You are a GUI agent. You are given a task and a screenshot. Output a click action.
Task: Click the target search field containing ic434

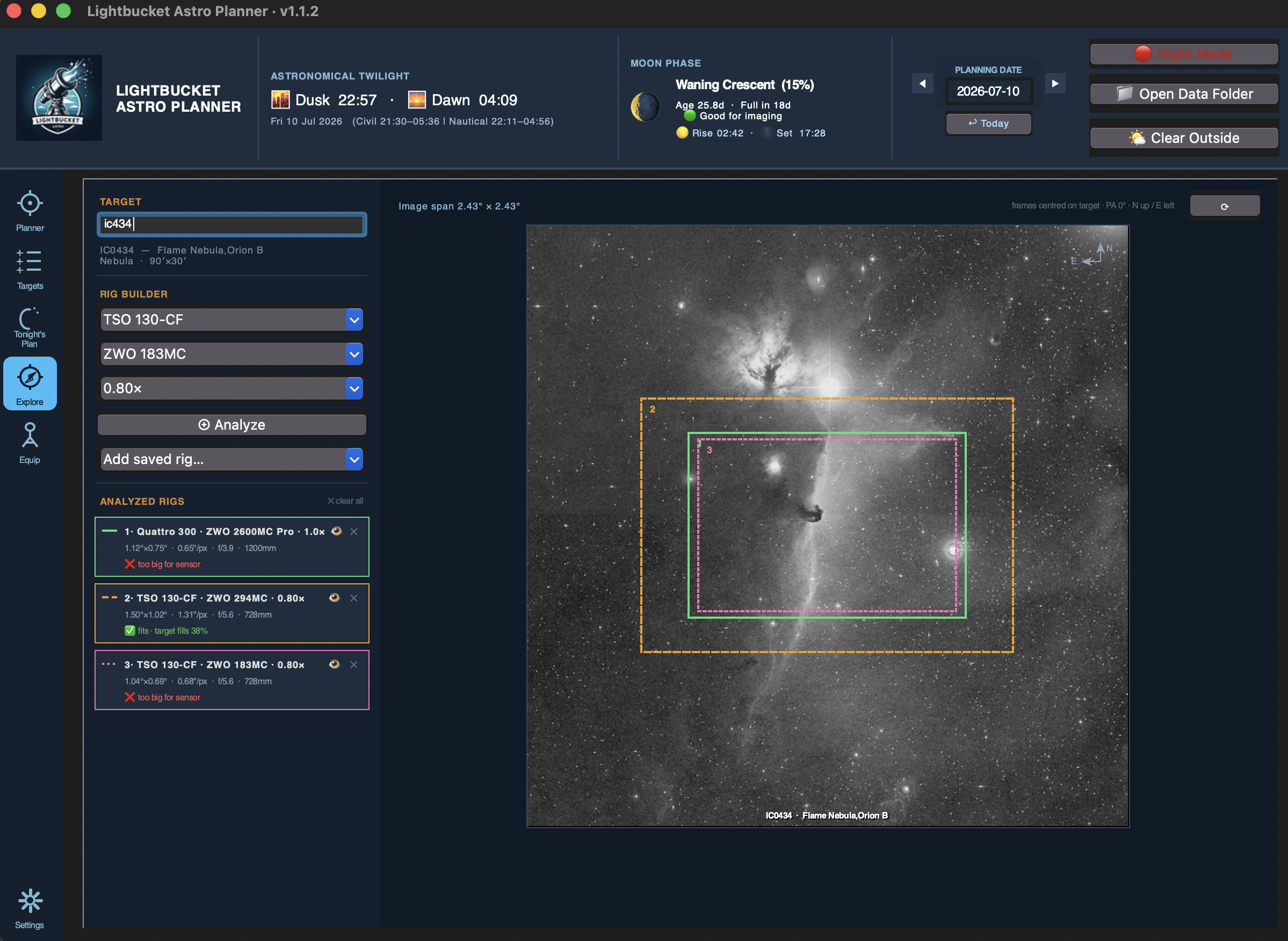(232, 225)
